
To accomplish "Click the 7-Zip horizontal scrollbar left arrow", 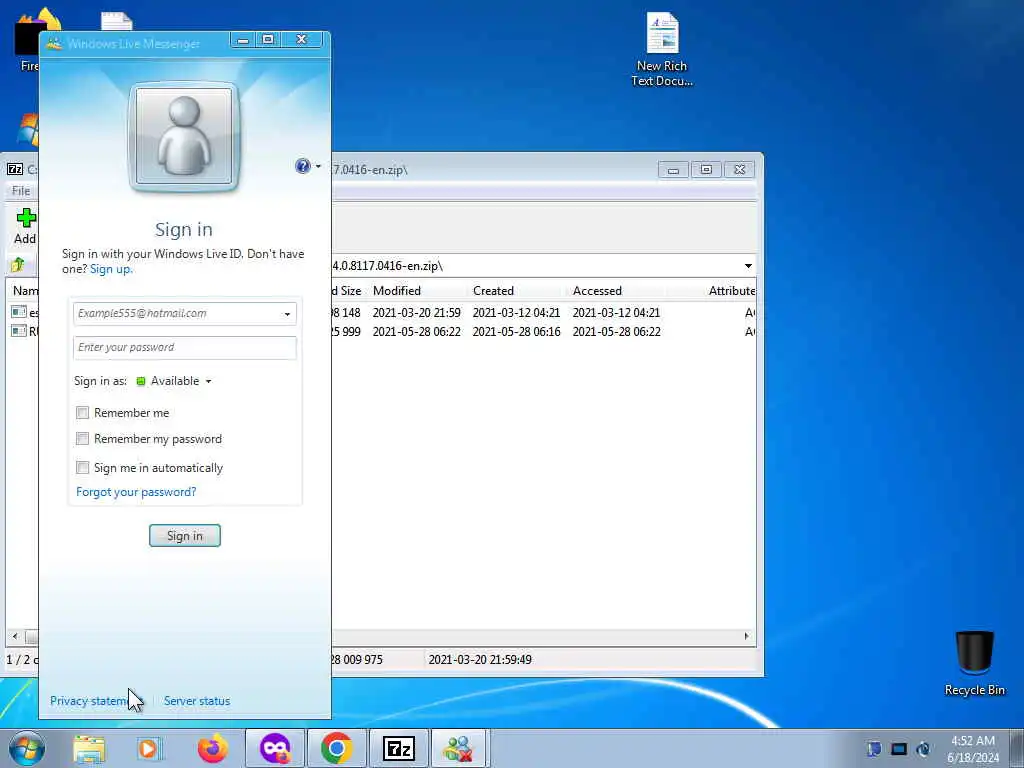I will [15, 636].
